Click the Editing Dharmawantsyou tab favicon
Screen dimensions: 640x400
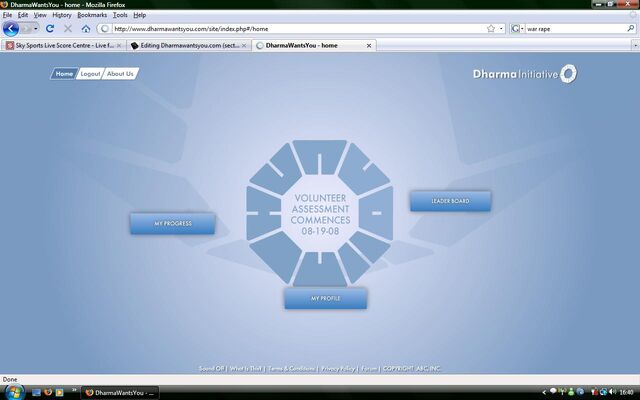pos(135,45)
